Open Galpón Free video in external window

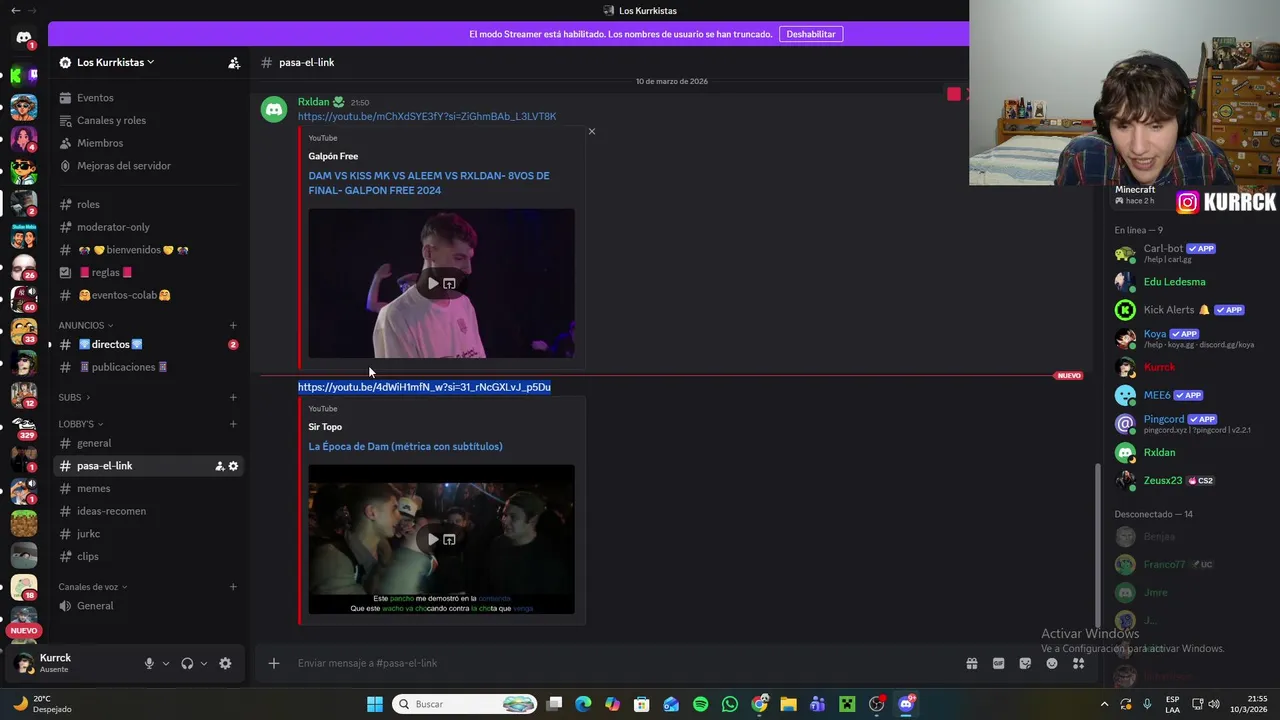(449, 284)
